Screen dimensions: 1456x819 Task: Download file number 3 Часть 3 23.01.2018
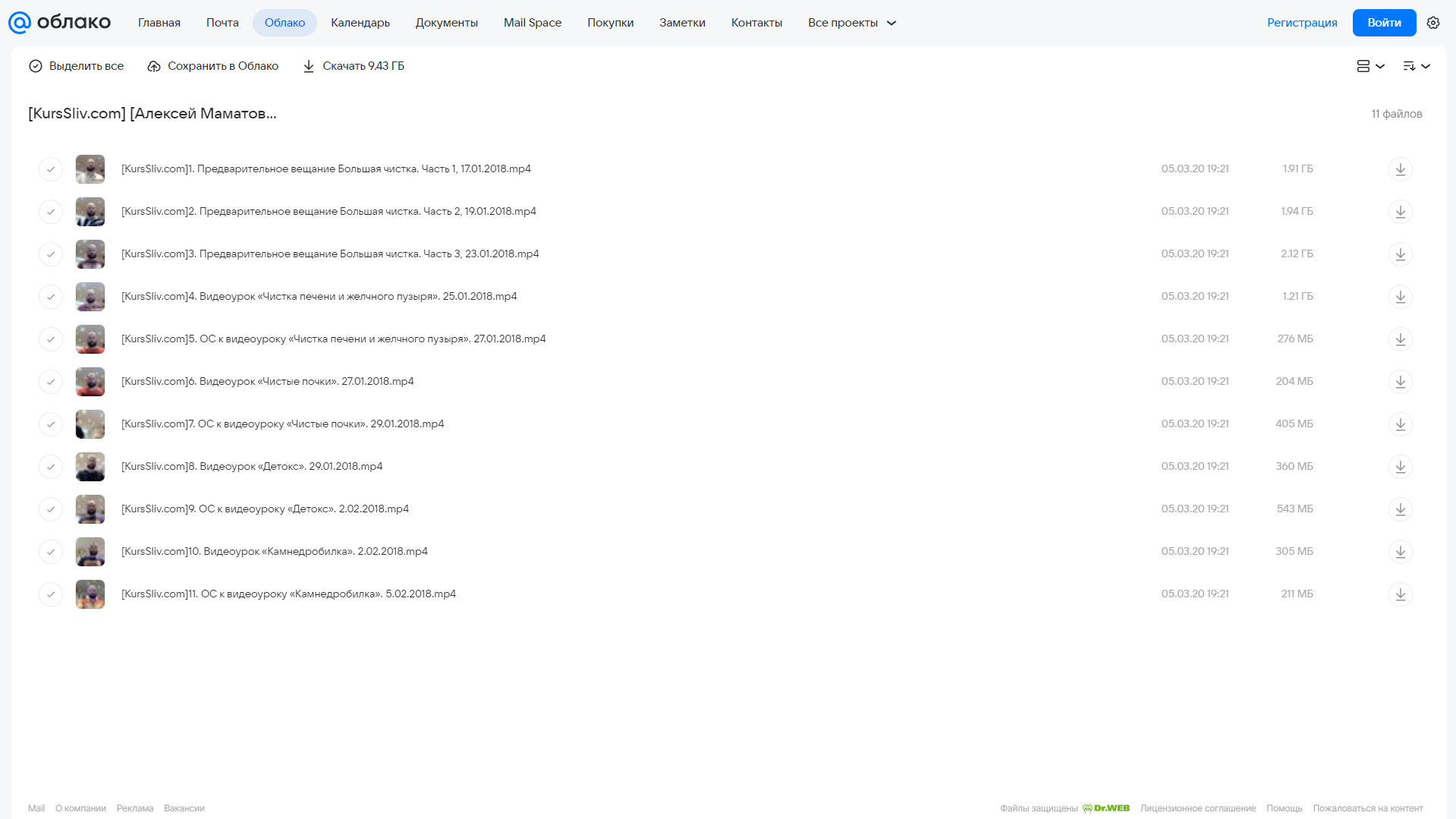(1401, 254)
